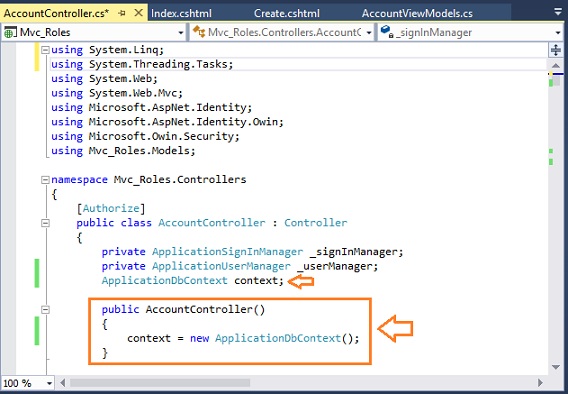Collapse the namespace Mvc_Roles.Controllers block
568x394 pixels.
pos(45,180)
